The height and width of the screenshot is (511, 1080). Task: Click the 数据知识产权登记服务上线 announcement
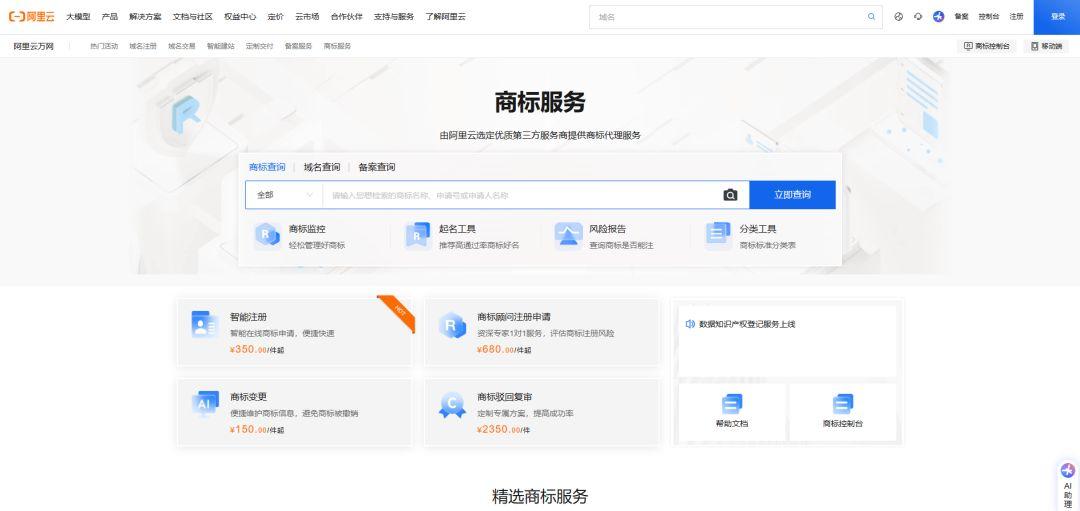point(747,324)
